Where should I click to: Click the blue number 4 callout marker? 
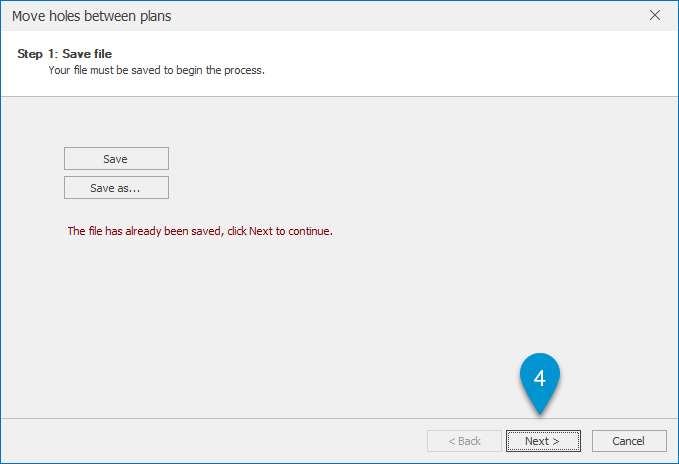pos(540,380)
